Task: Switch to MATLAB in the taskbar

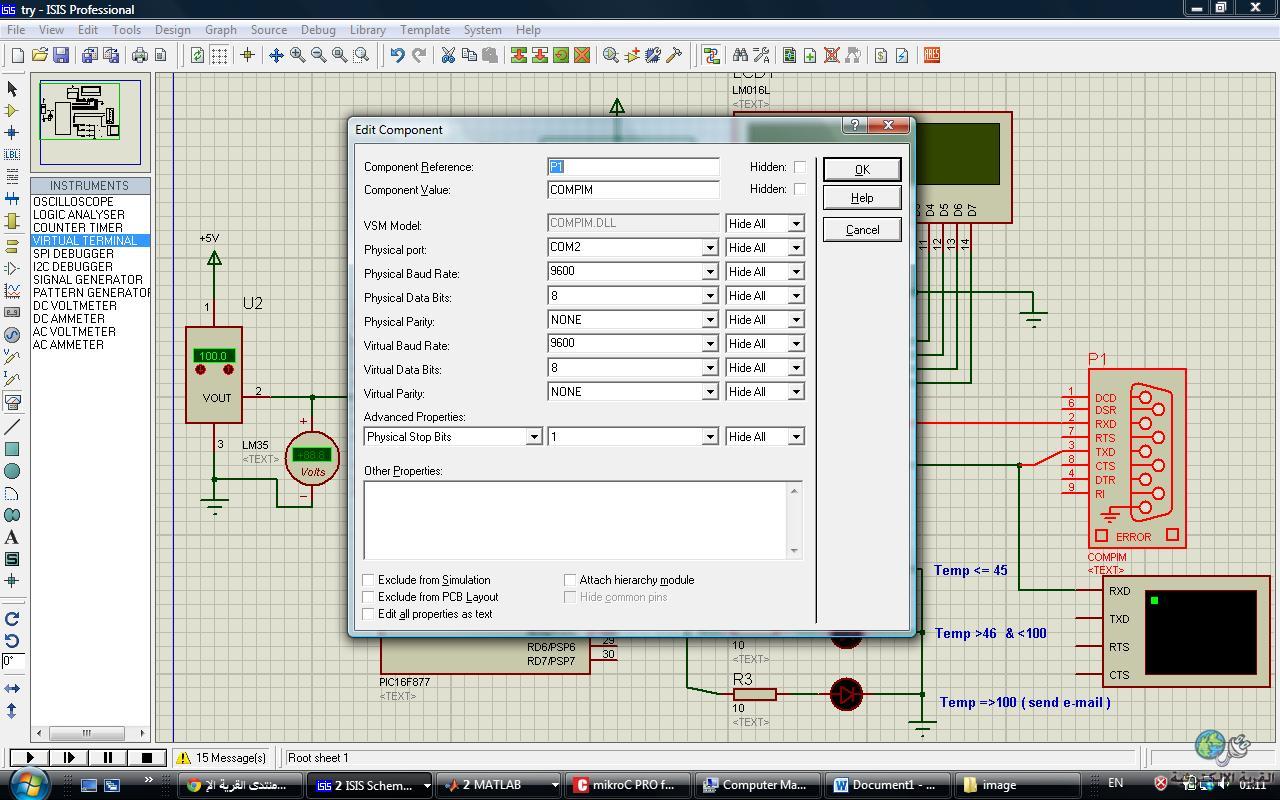Action: [497, 785]
